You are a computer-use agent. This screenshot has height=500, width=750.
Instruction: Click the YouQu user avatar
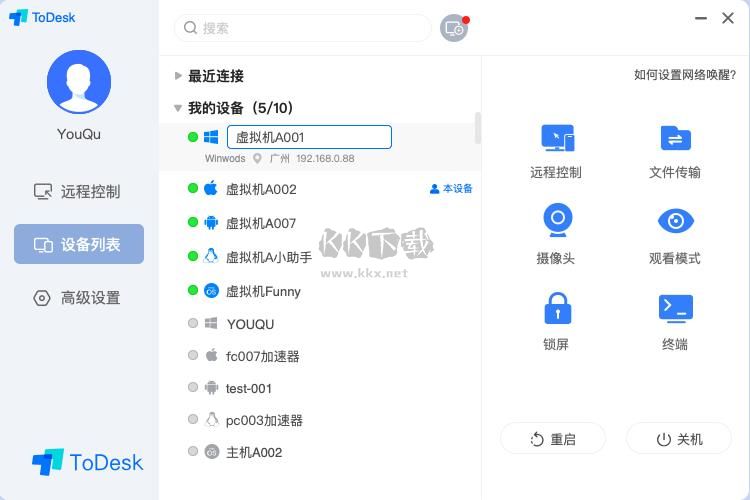tap(79, 82)
